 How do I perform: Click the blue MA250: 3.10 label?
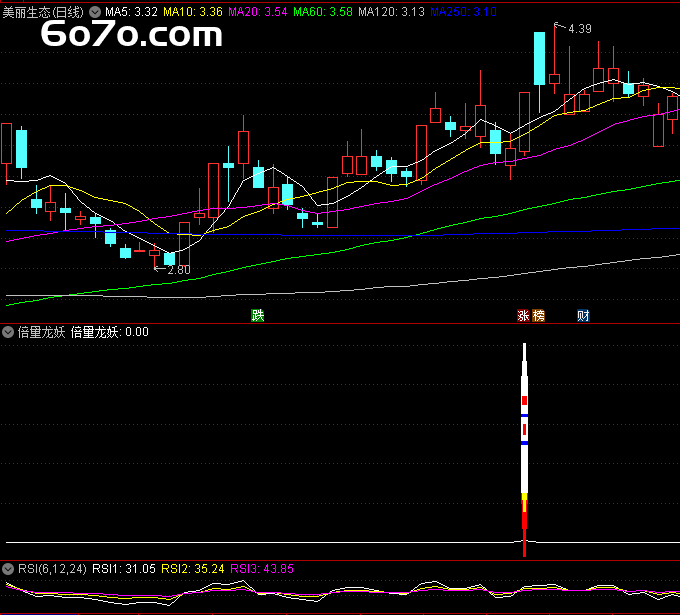click(464, 12)
